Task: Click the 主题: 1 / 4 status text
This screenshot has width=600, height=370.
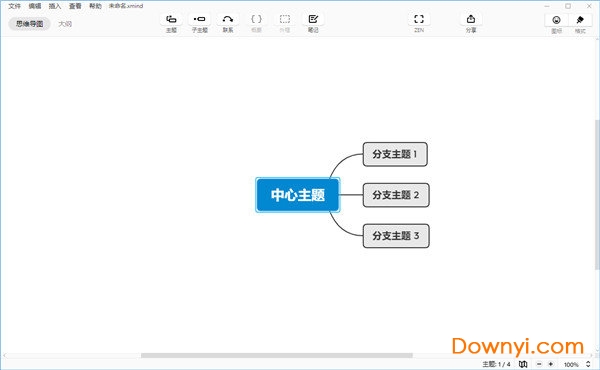Action: coord(496,364)
